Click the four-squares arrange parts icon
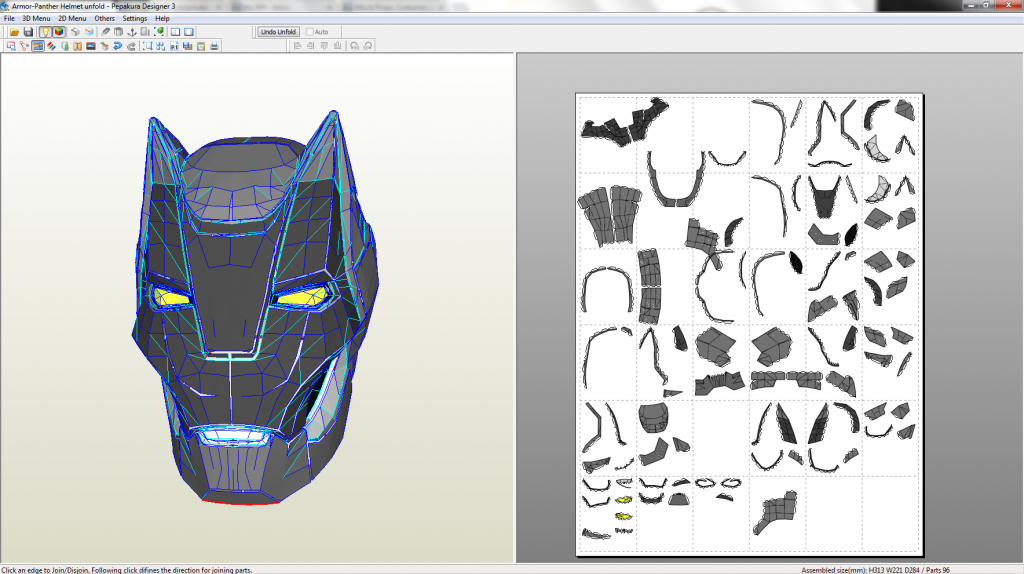The height and width of the screenshot is (574, 1024). (x=160, y=46)
